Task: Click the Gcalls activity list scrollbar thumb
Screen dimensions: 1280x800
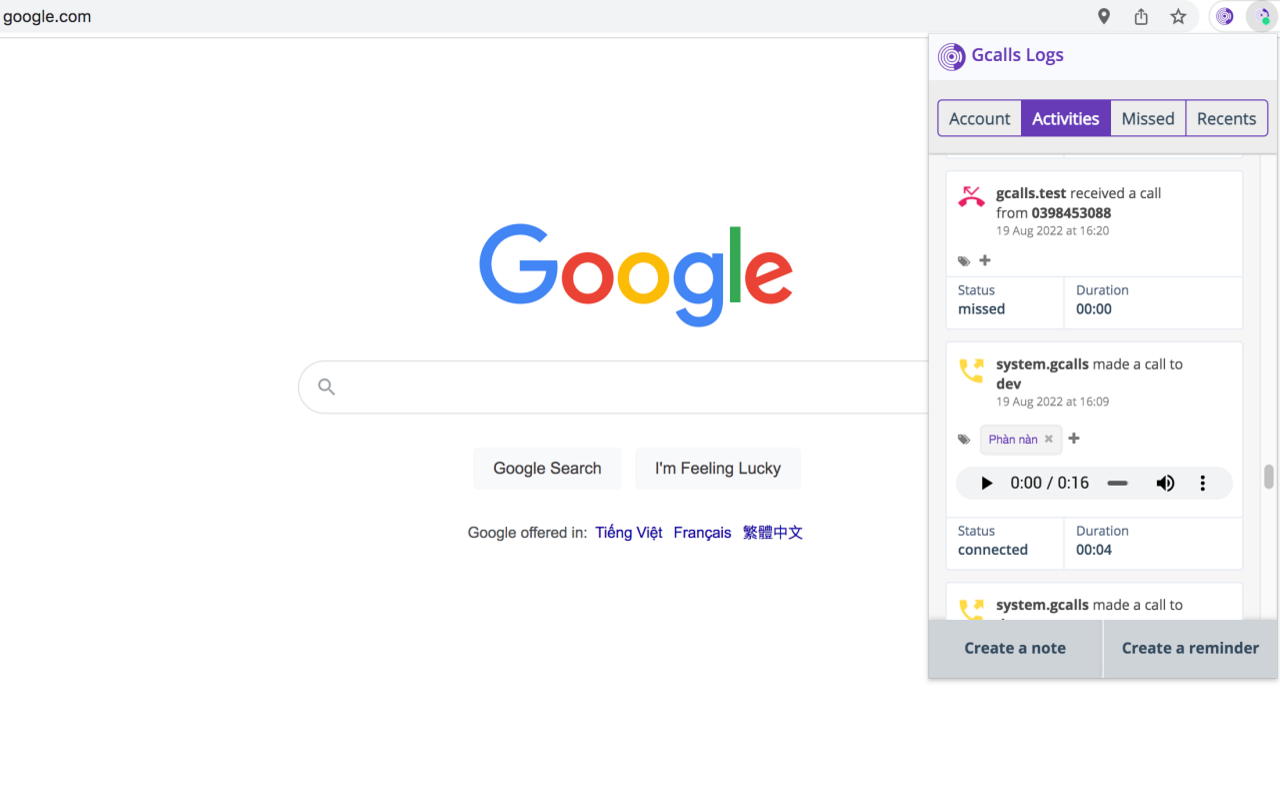Action: coord(1269,476)
